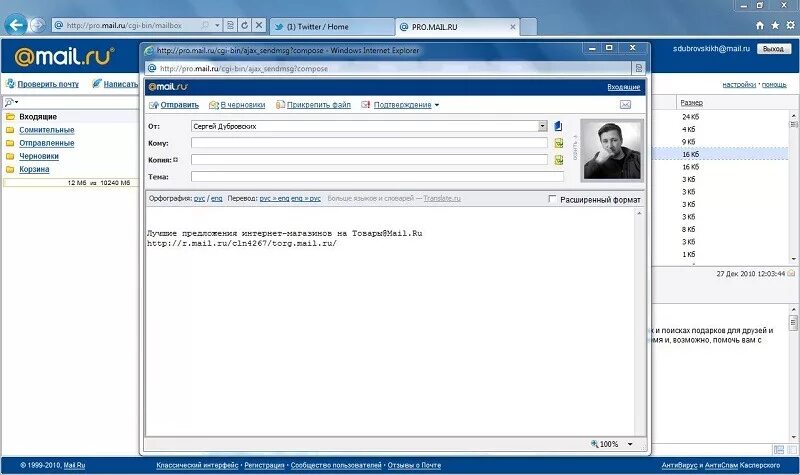Click the drafts icon beside В черновики
Image resolution: width=800 pixels, height=475 pixels.
[214, 105]
